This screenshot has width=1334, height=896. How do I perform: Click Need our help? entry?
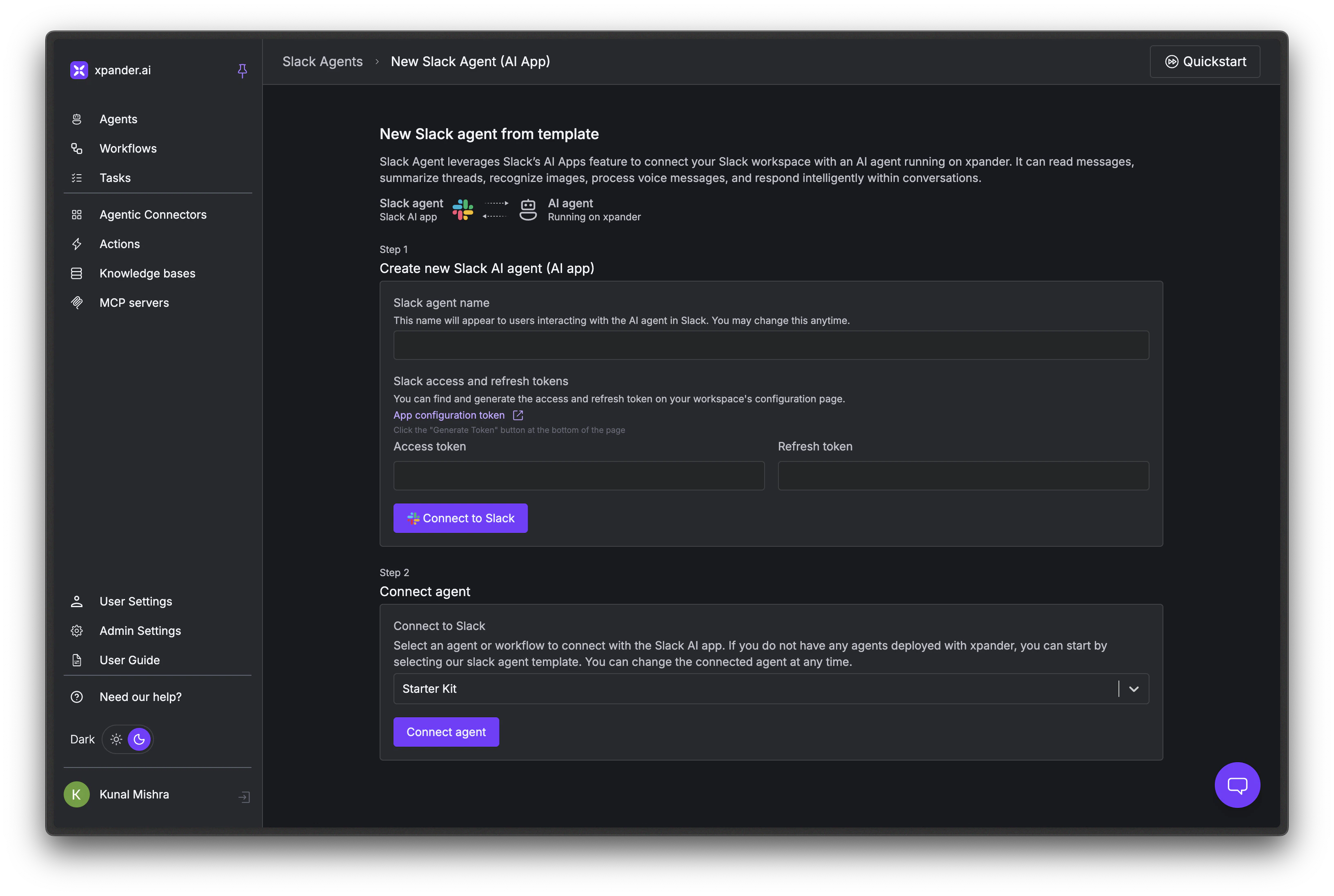coord(140,696)
